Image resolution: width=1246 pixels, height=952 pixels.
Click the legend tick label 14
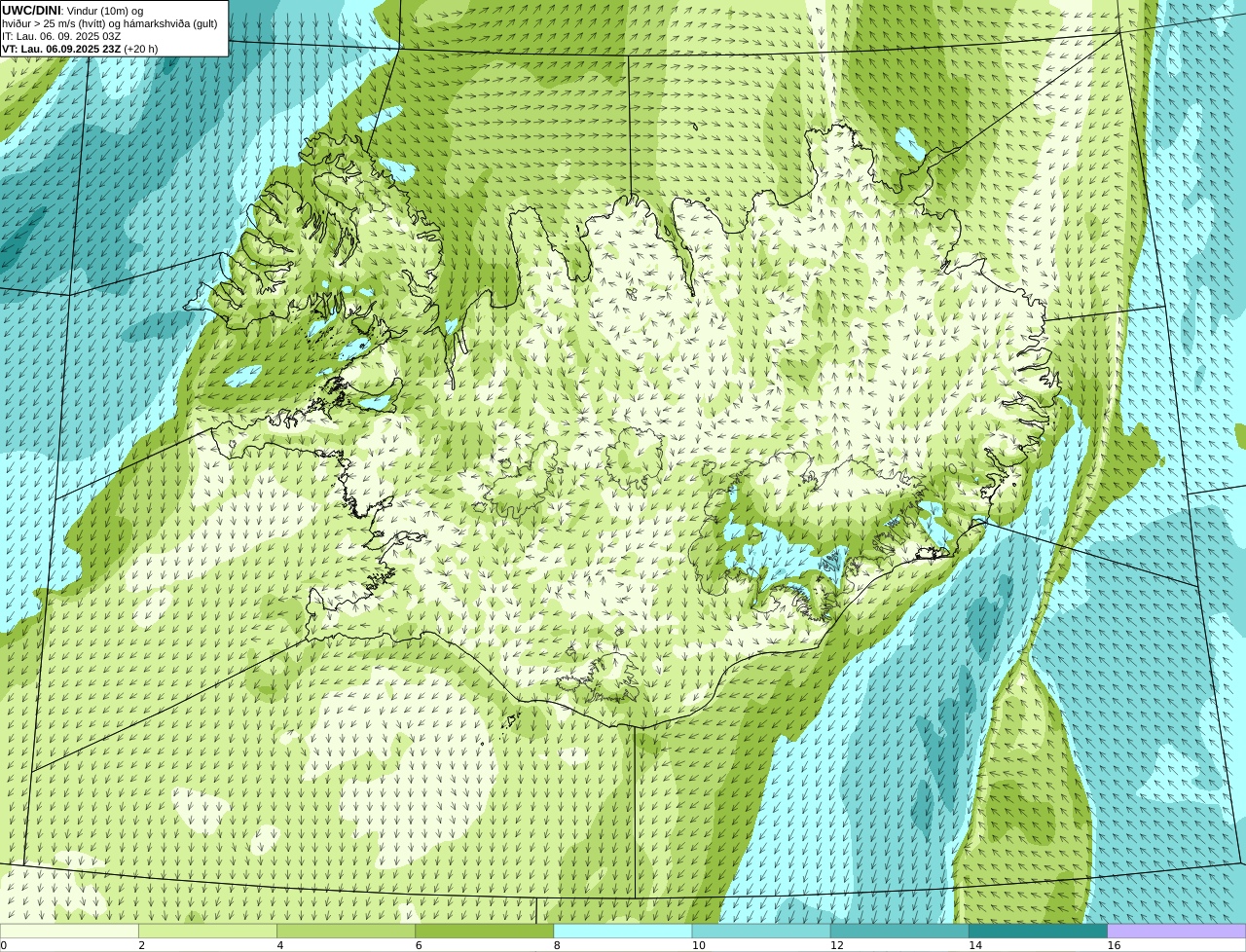click(975, 945)
